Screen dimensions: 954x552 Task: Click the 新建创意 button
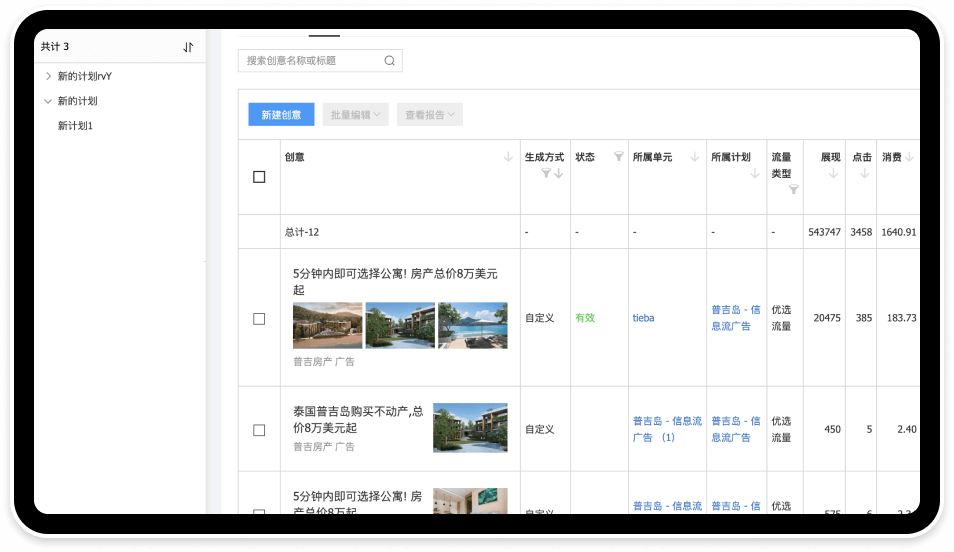pos(281,115)
